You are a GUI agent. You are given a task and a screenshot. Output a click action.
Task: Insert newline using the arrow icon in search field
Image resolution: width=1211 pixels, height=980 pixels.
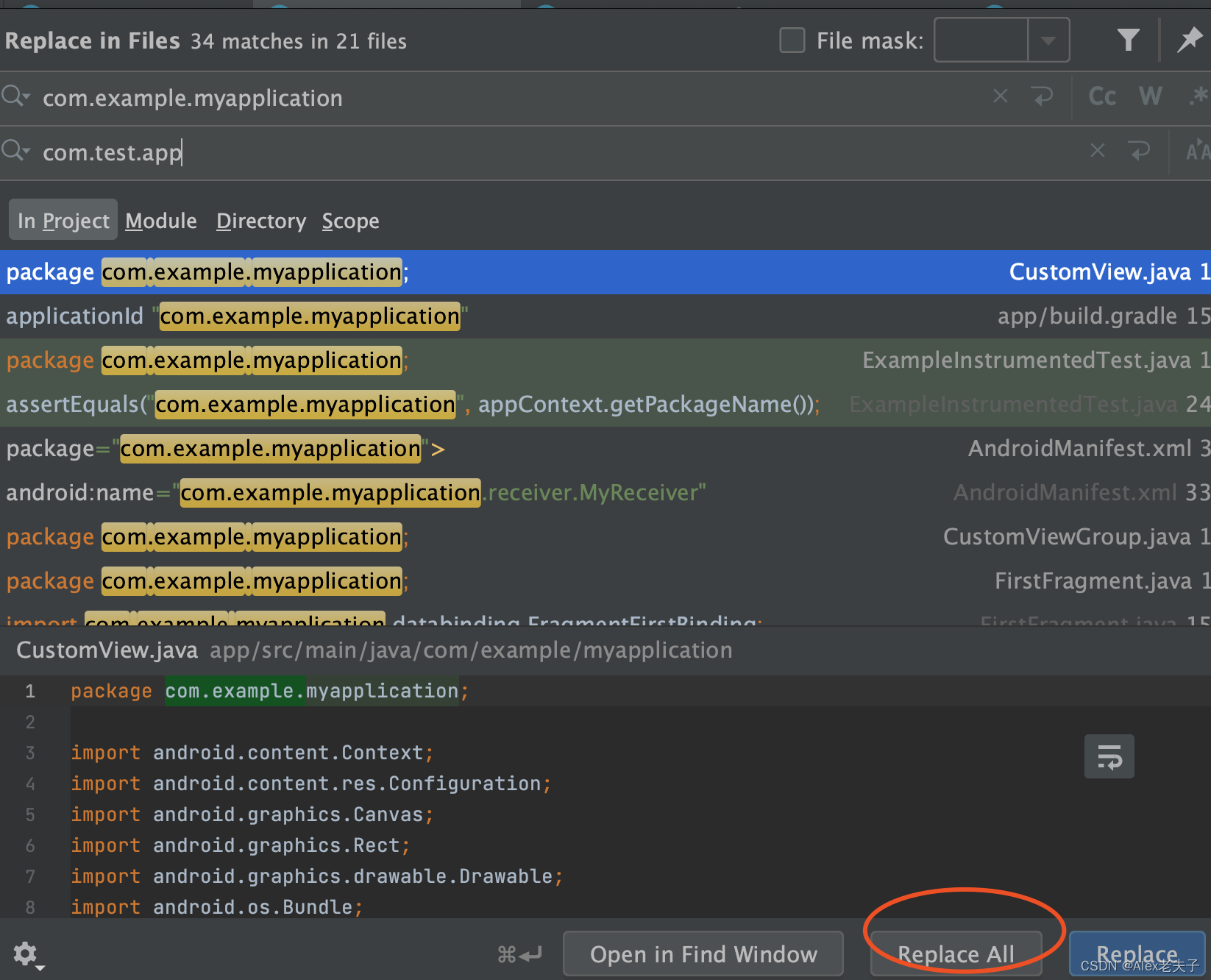1043,96
